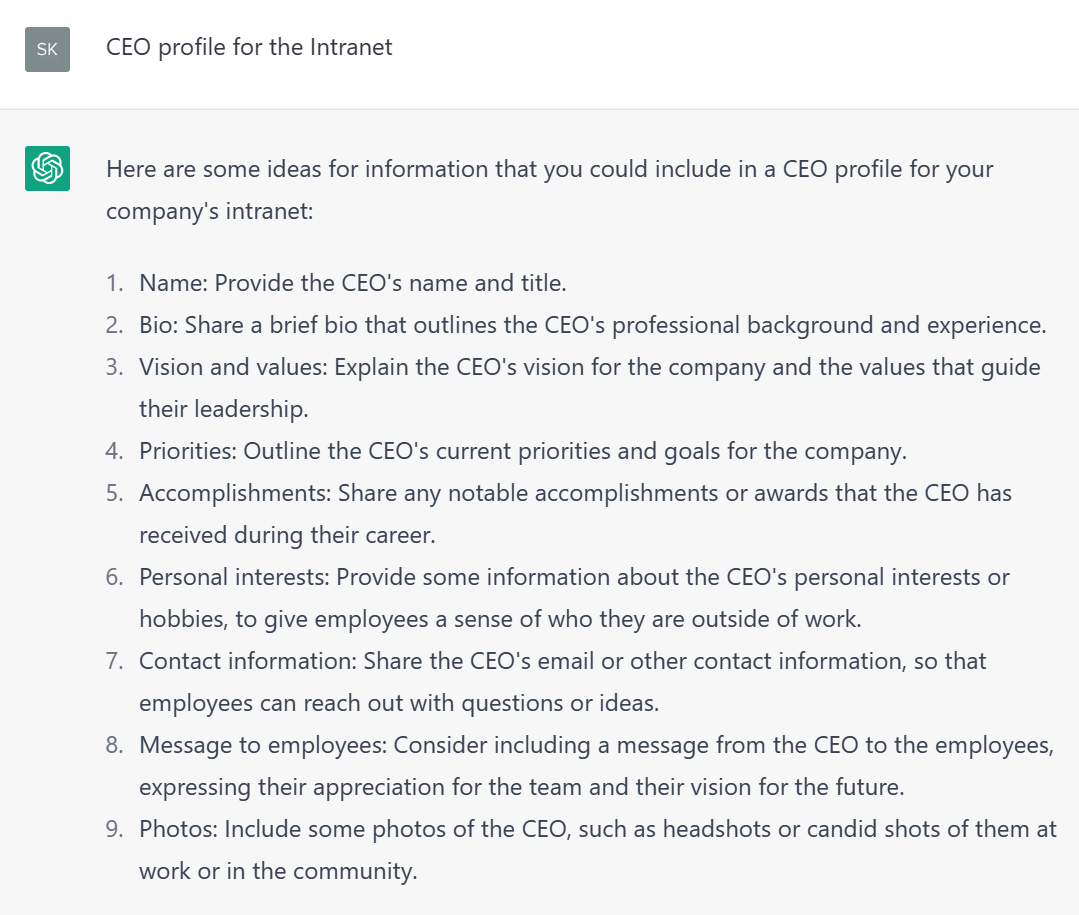Click the "Photos" list item text
The width and height of the screenshot is (1079, 915).
click(x=597, y=829)
